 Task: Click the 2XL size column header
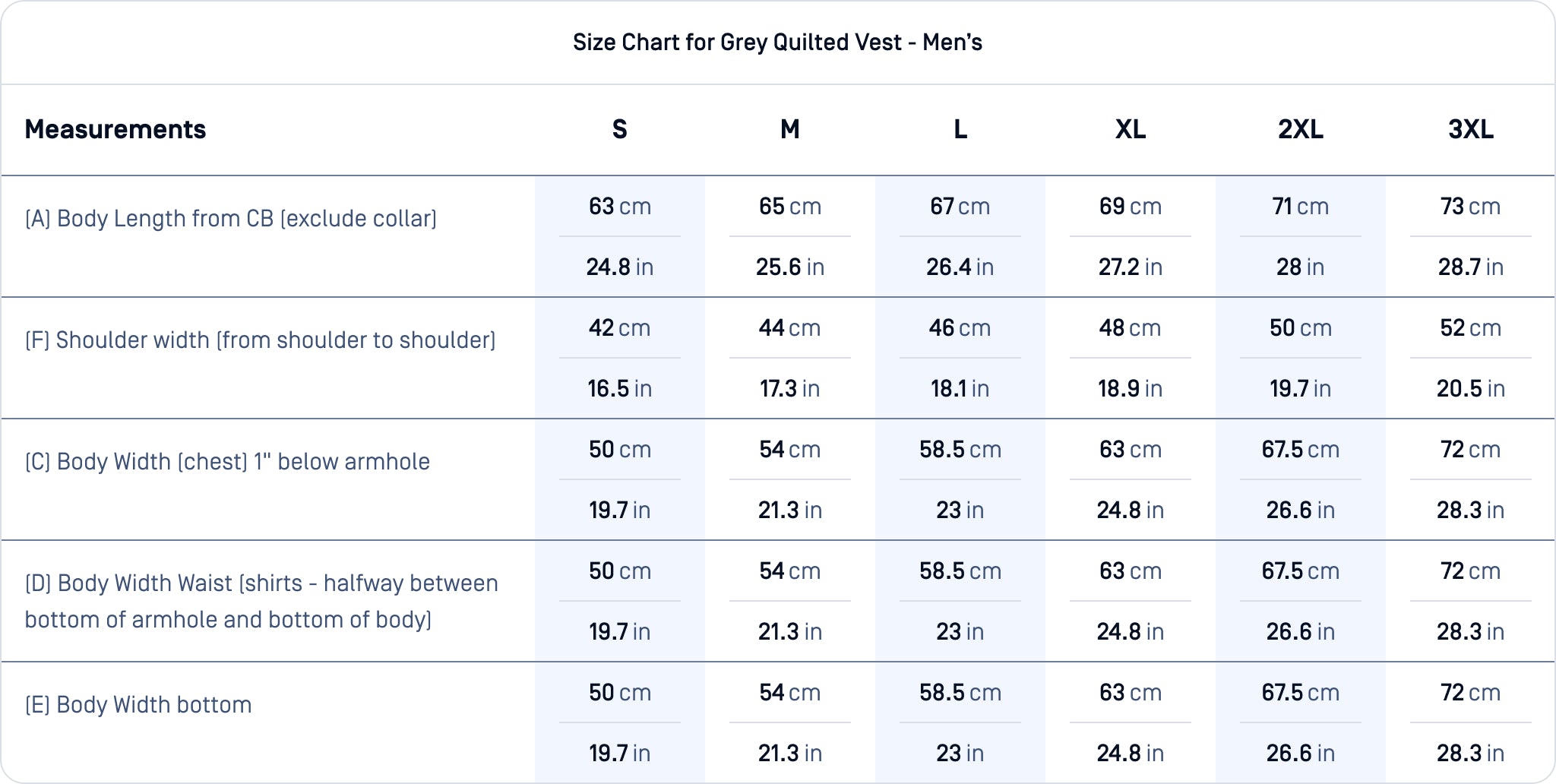(1301, 130)
